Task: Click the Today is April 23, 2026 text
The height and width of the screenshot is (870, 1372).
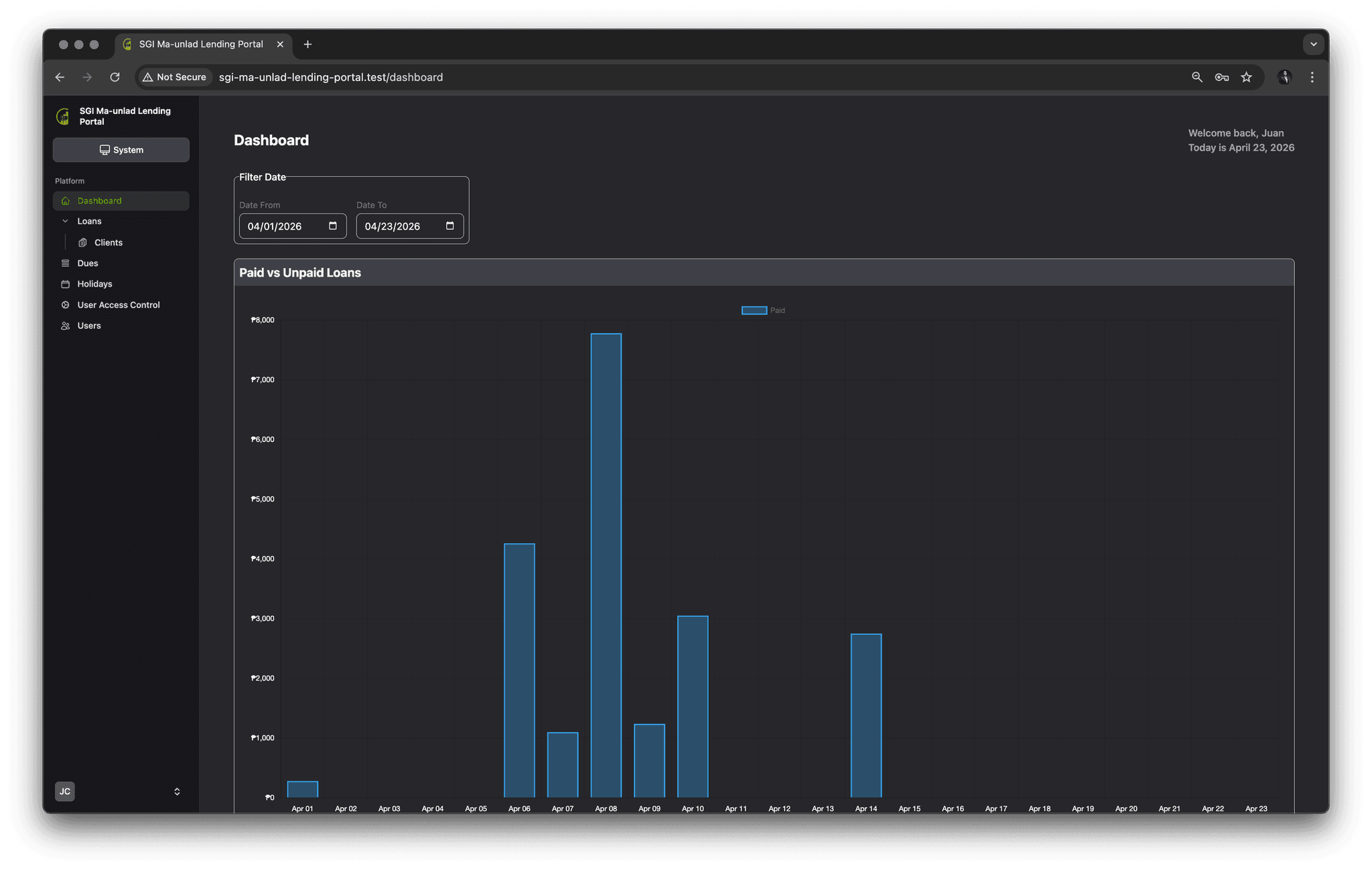Action: (x=1241, y=147)
